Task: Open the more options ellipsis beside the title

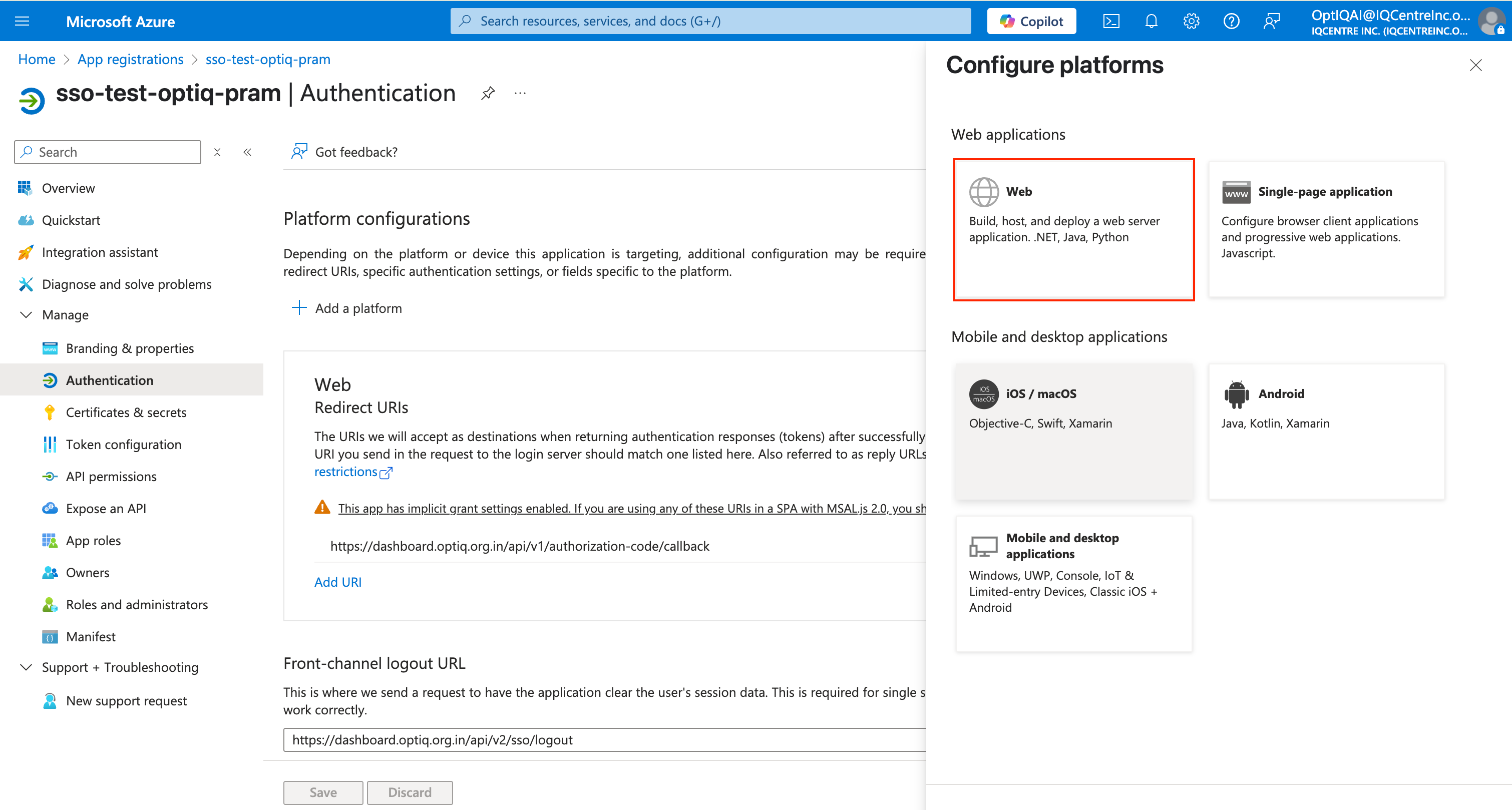Action: (x=520, y=93)
